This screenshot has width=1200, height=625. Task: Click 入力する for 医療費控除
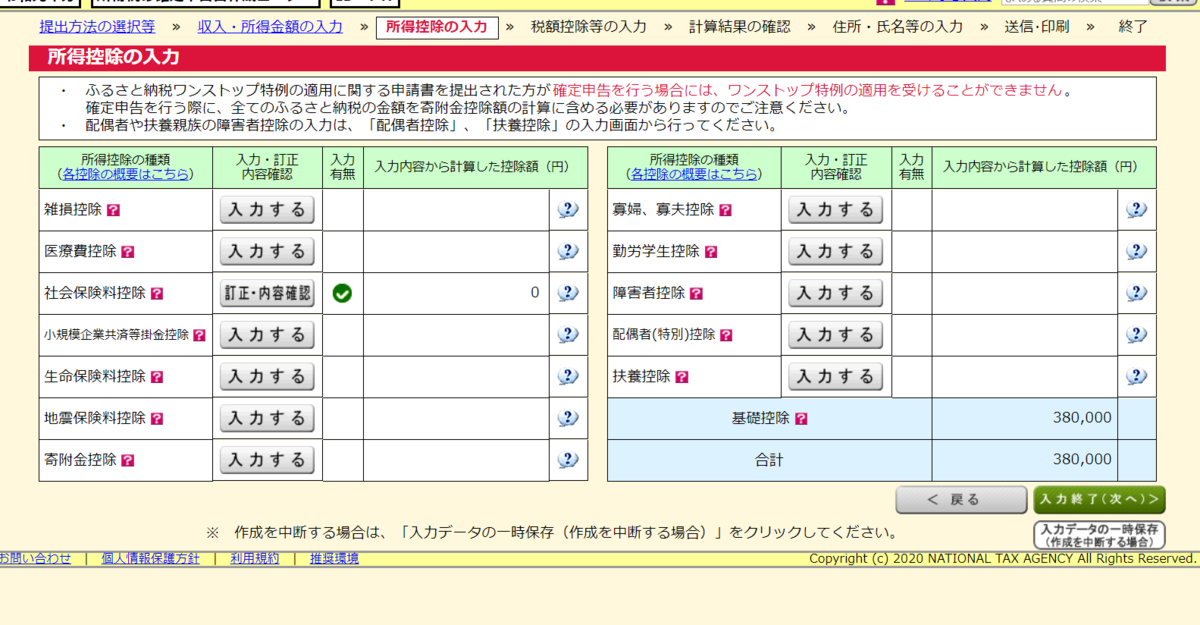point(267,252)
